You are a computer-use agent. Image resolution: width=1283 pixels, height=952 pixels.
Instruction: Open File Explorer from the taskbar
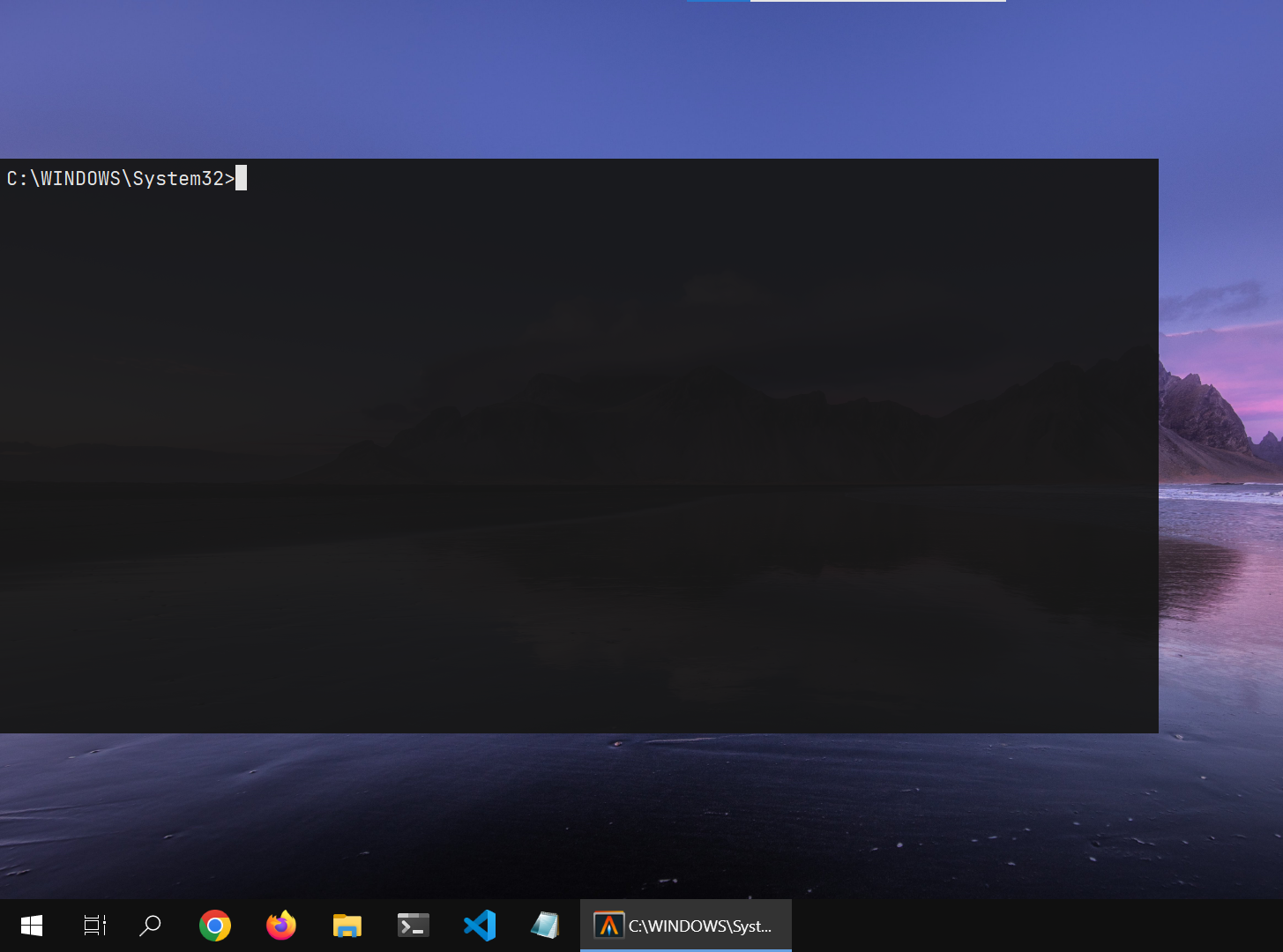point(347,925)
